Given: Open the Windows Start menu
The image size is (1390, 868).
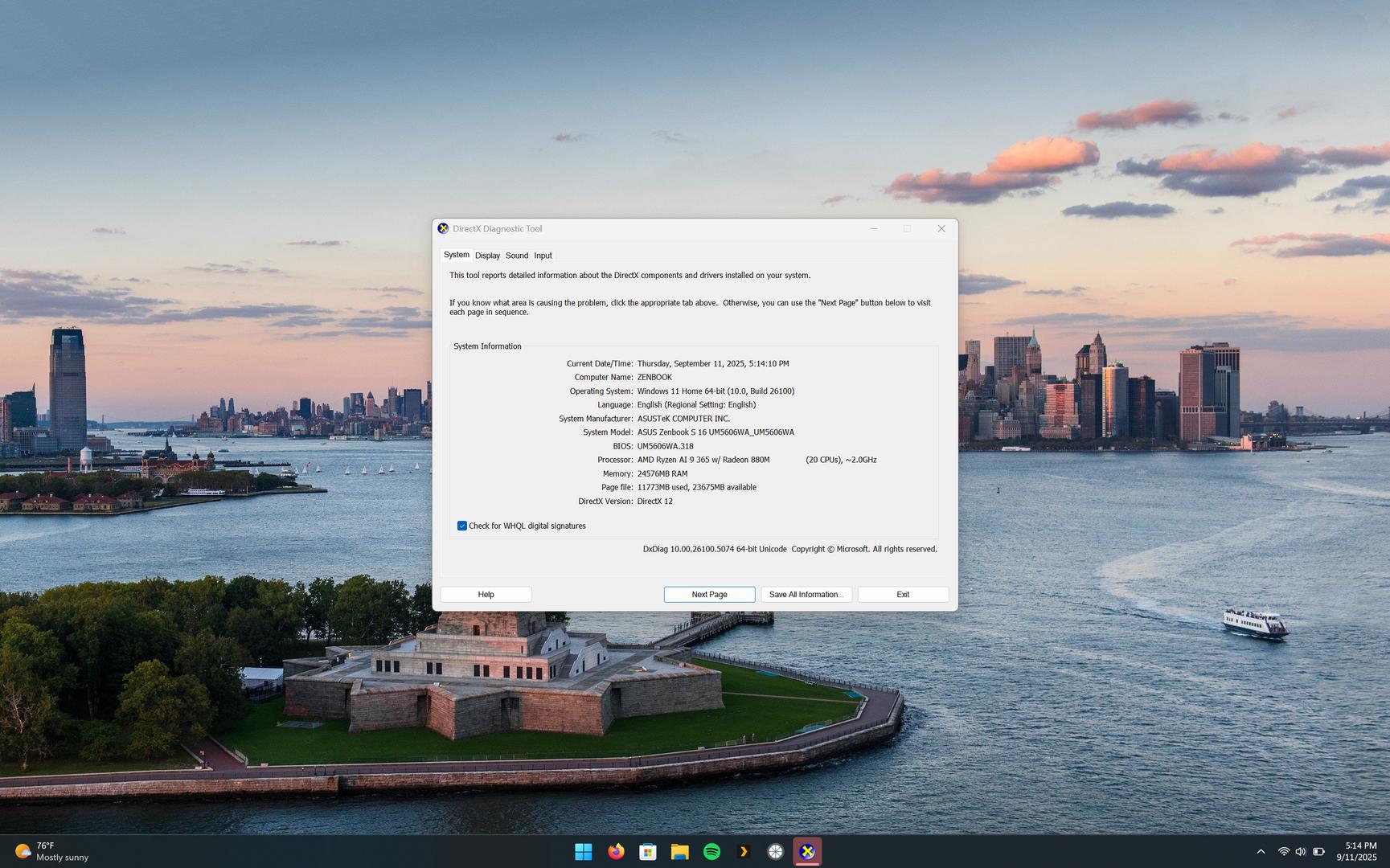Looking at the screenshot, I should point(584,852).
